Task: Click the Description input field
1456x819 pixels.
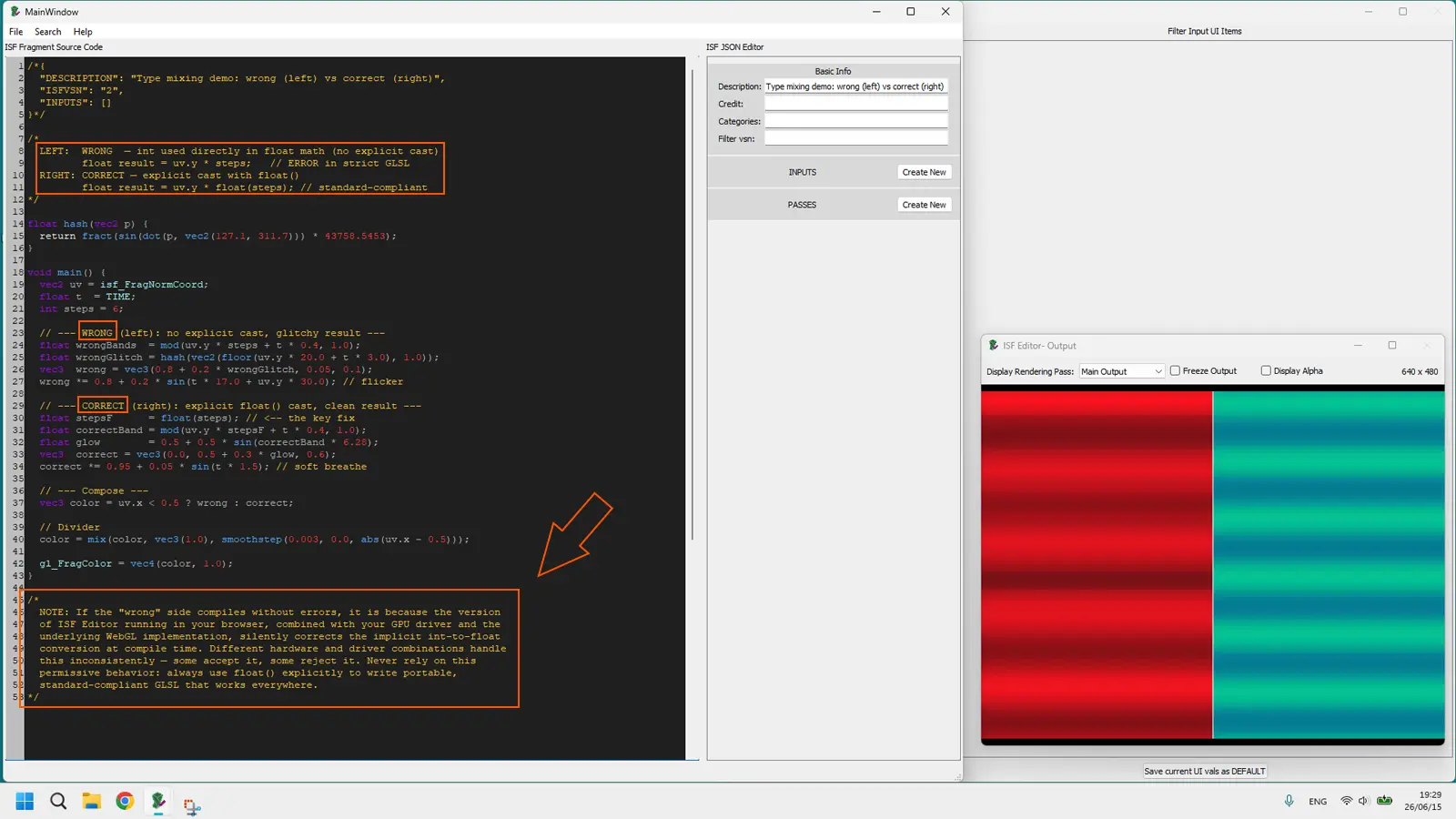Action: [855, 86]
